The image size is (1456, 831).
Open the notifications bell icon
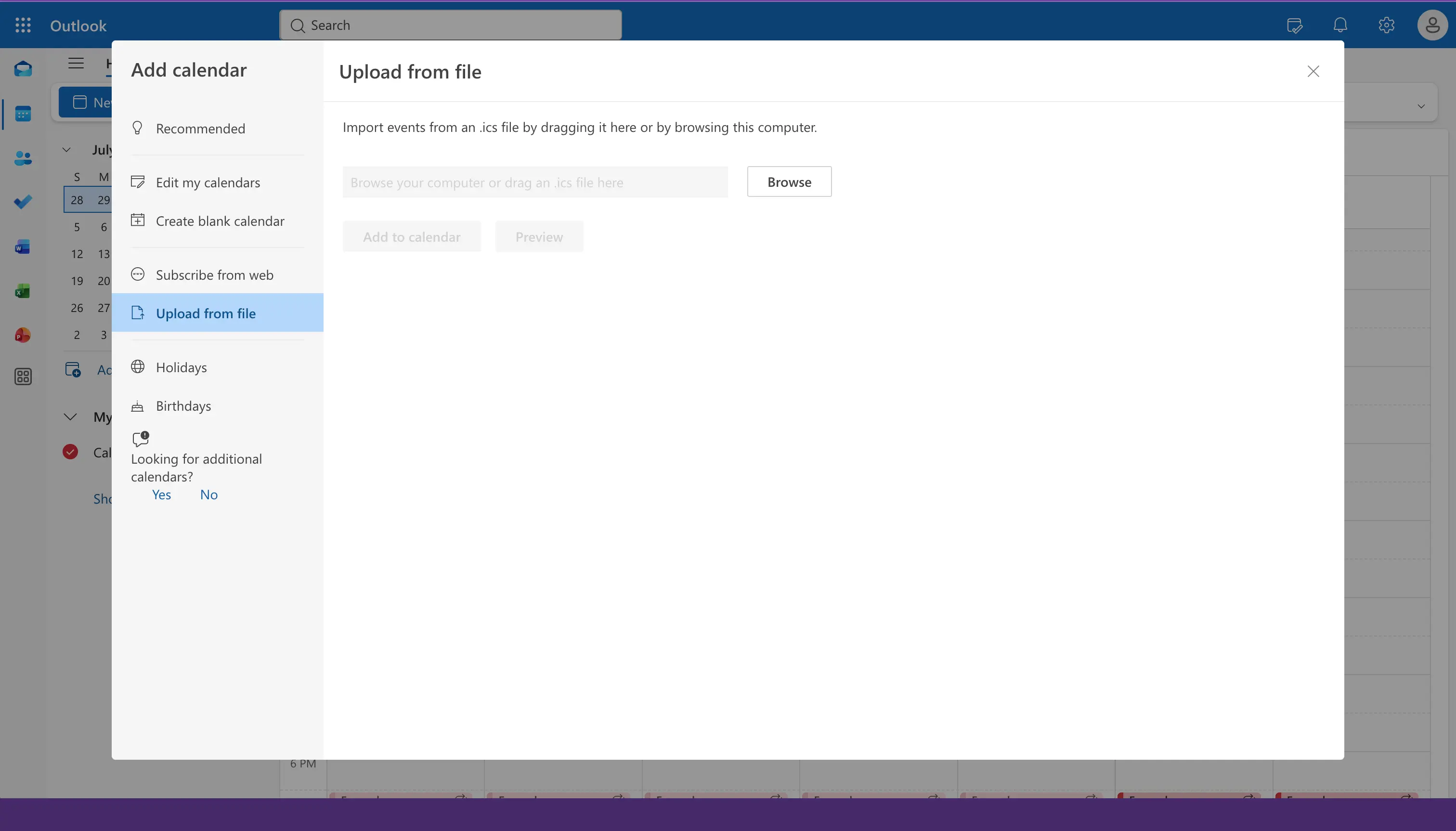tap(1340, 25)
